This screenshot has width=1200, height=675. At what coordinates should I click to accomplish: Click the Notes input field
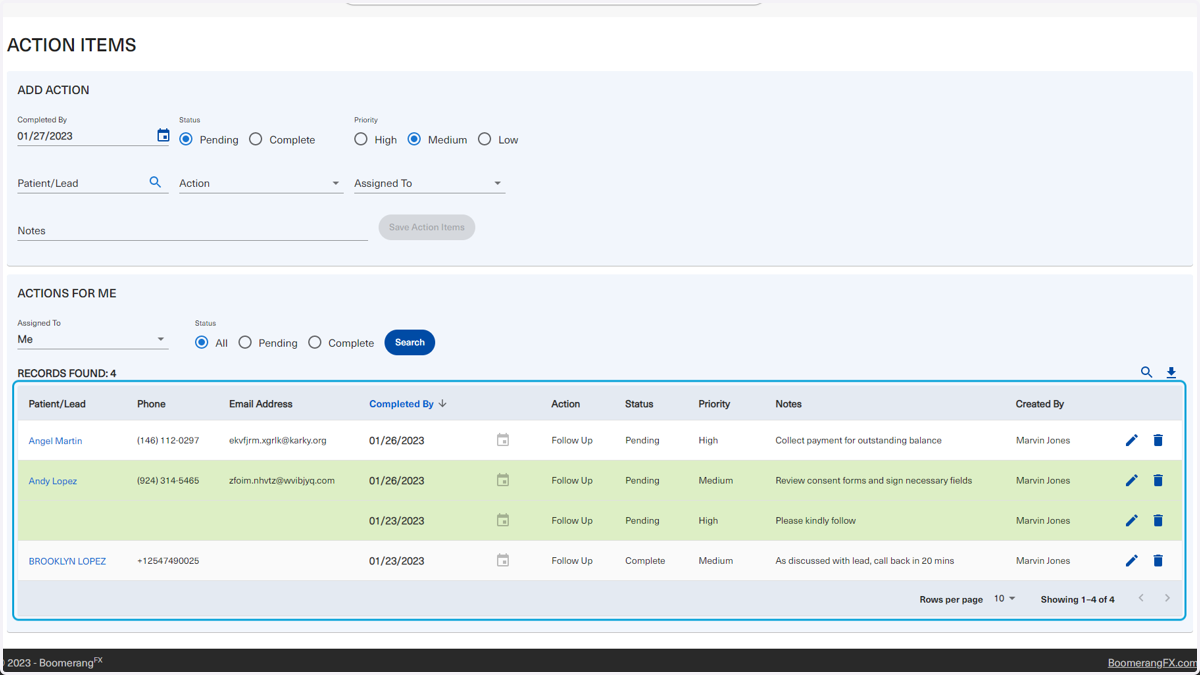192,230
